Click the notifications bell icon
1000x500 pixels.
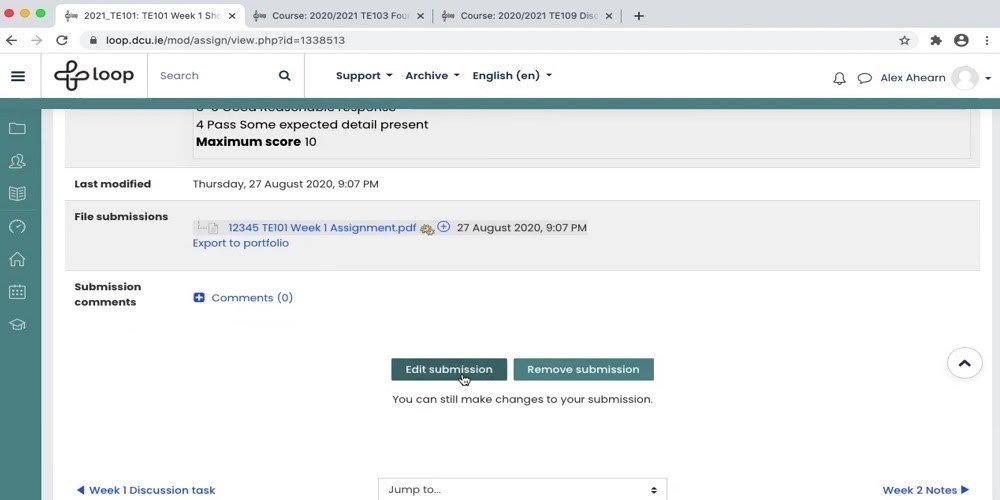pyautogui.click(x=839, y=78)
